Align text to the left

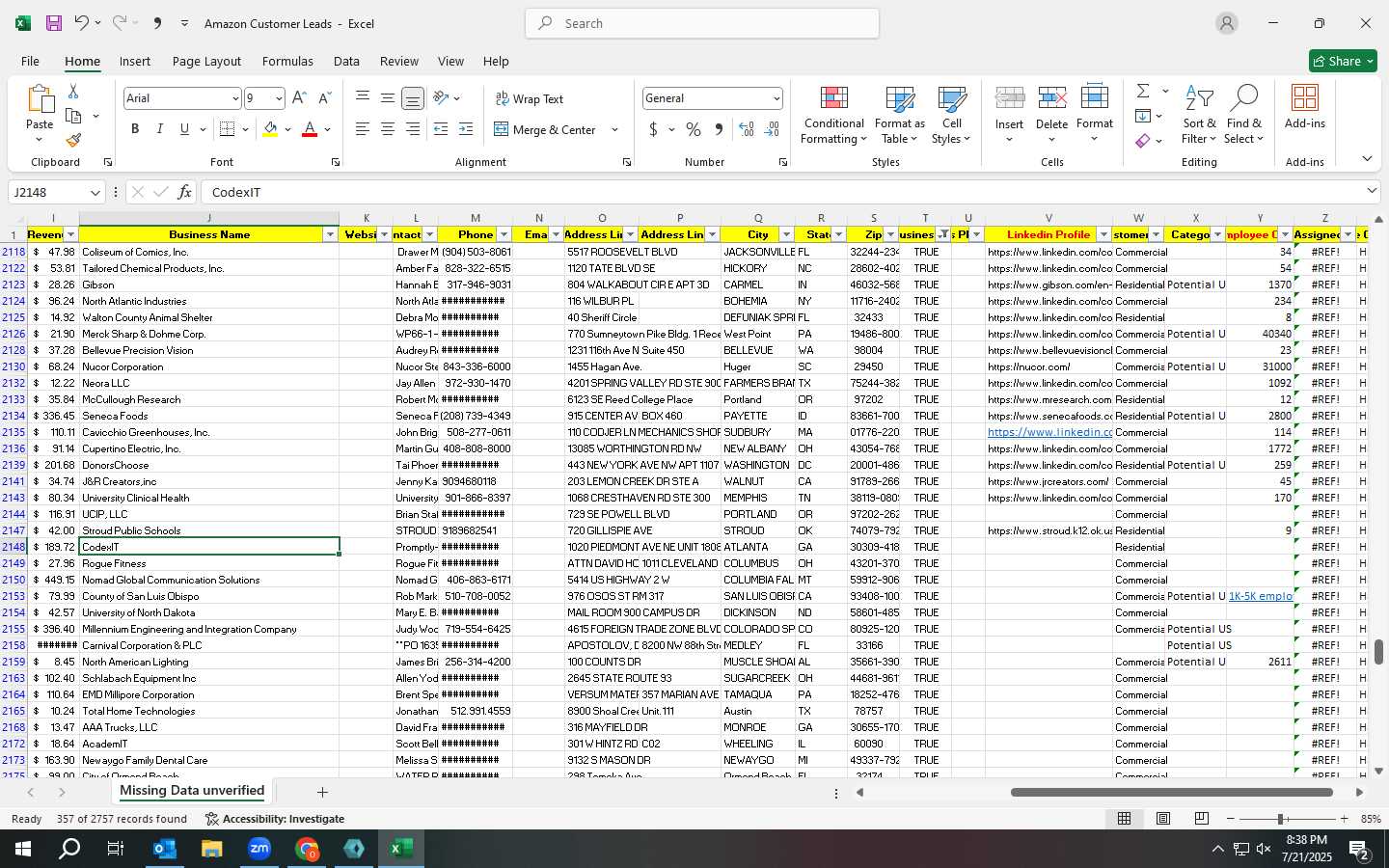(x=362, y=129)
